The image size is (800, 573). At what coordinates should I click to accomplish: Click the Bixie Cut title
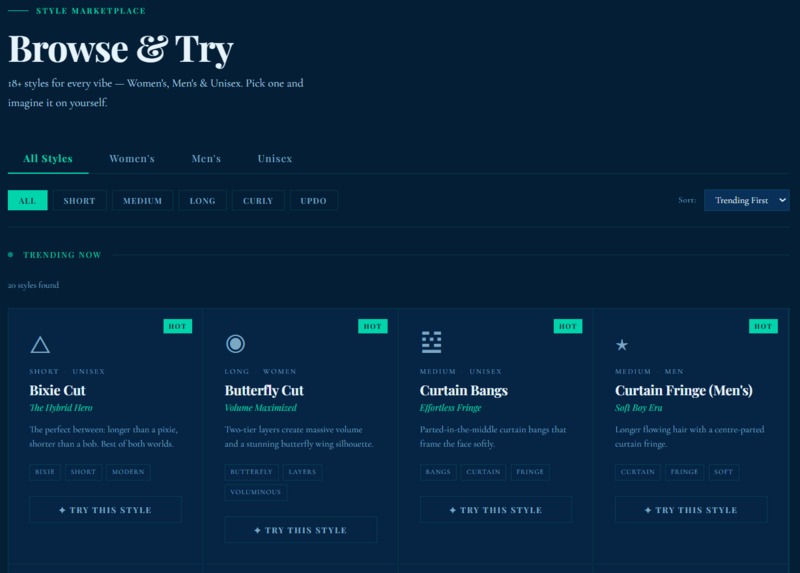coord(58,390)
